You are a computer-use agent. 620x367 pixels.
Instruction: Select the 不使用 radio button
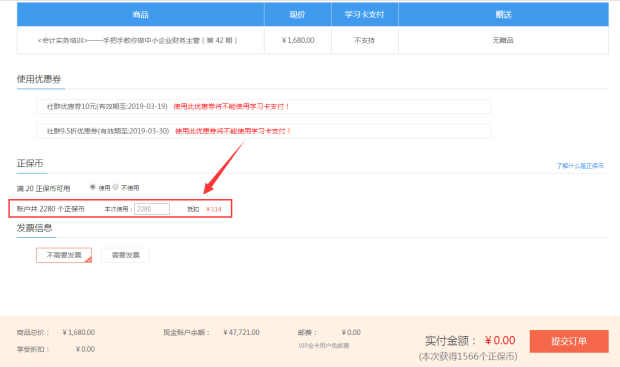click(115, 187)
